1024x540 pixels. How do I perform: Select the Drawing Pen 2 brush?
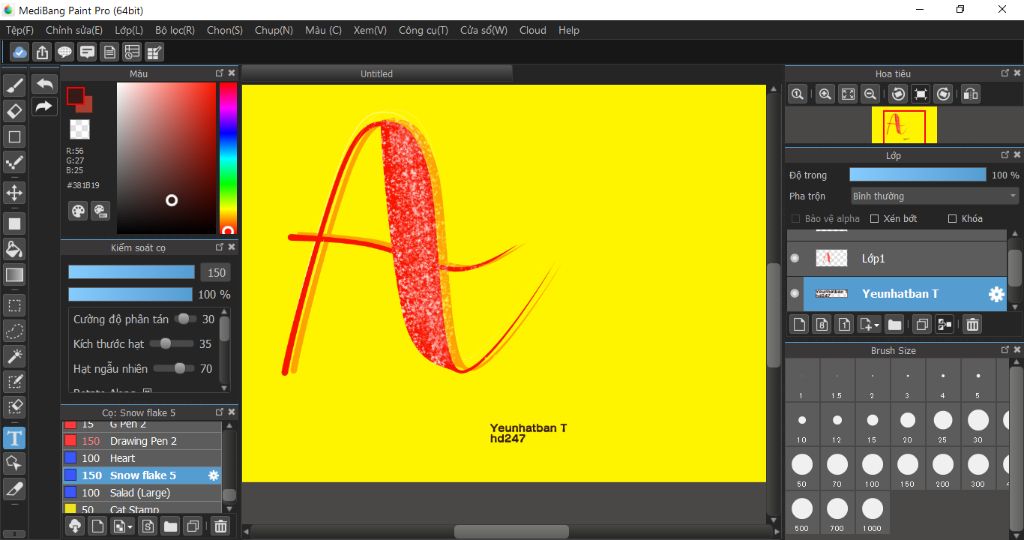[x=142, y=441]
